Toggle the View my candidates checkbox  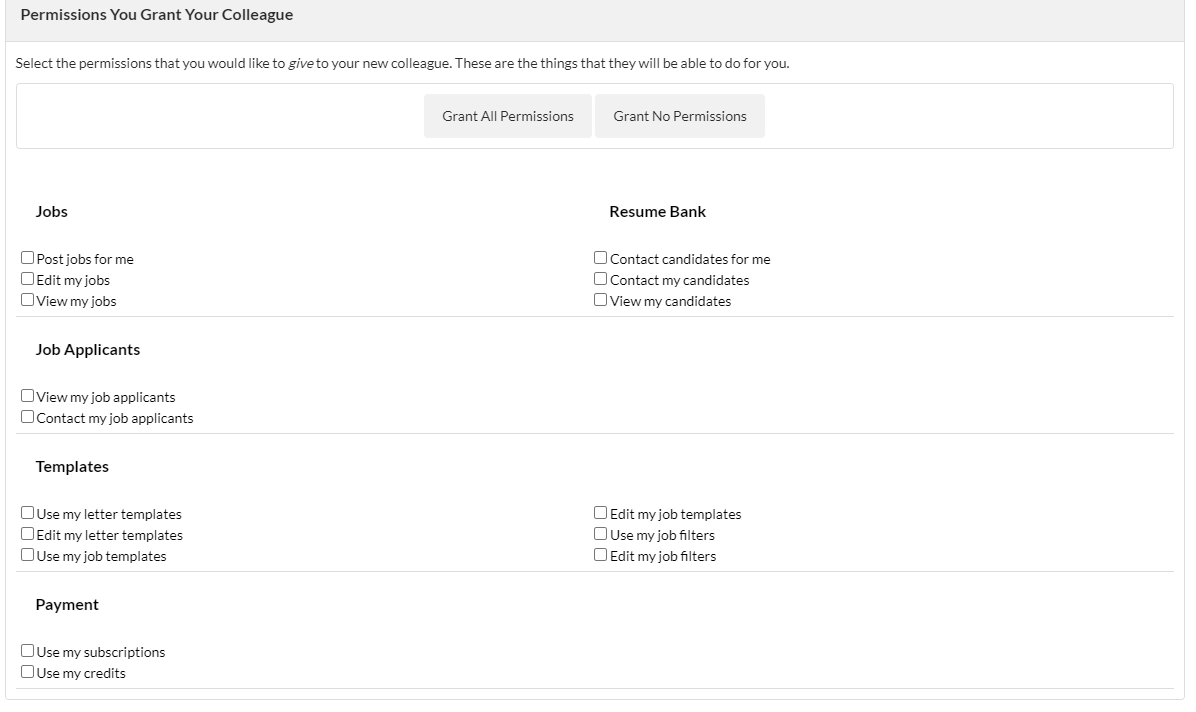tap(601, 300)
